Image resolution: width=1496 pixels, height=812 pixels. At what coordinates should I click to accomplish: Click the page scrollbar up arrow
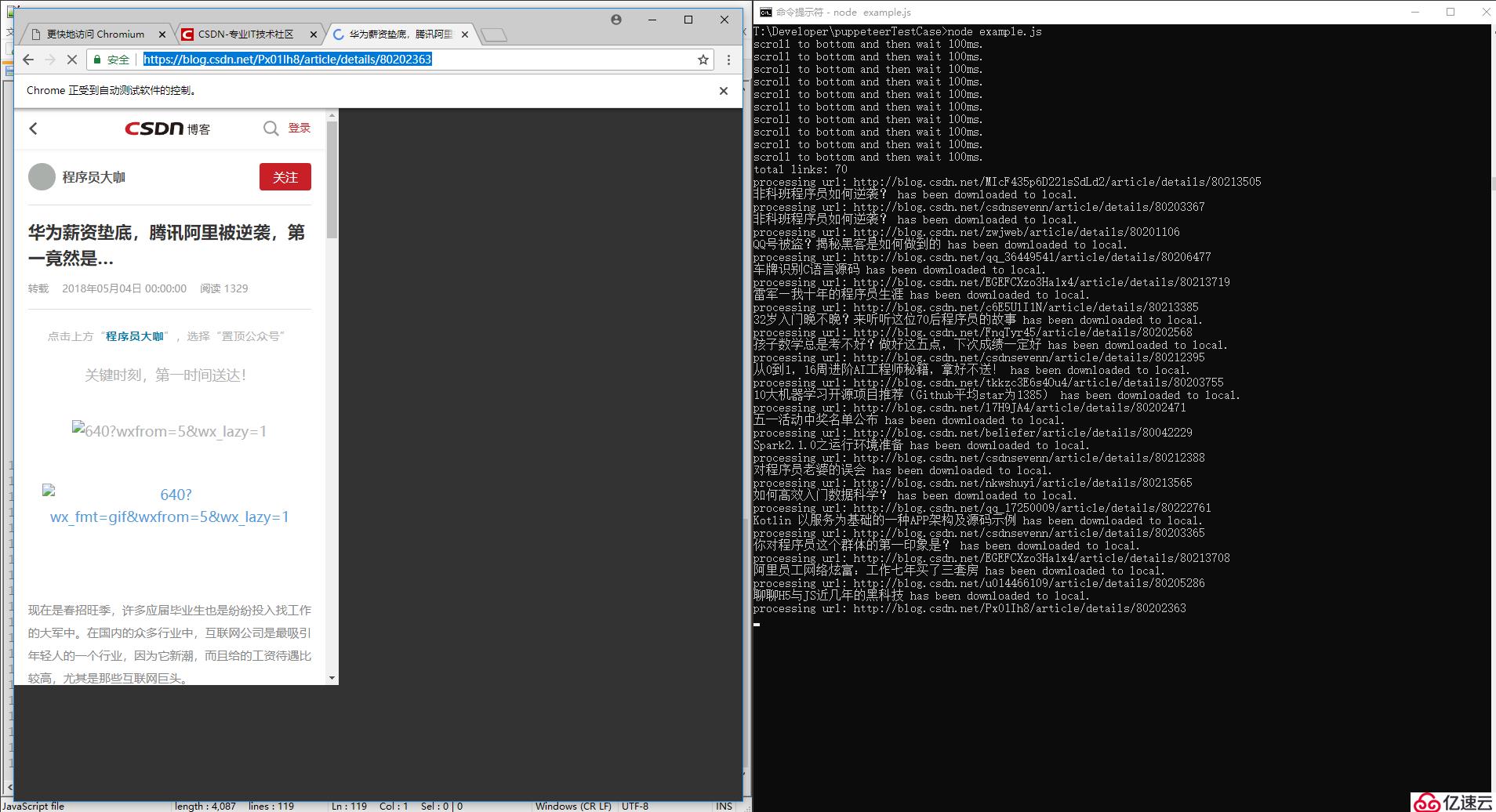(332, 115)
